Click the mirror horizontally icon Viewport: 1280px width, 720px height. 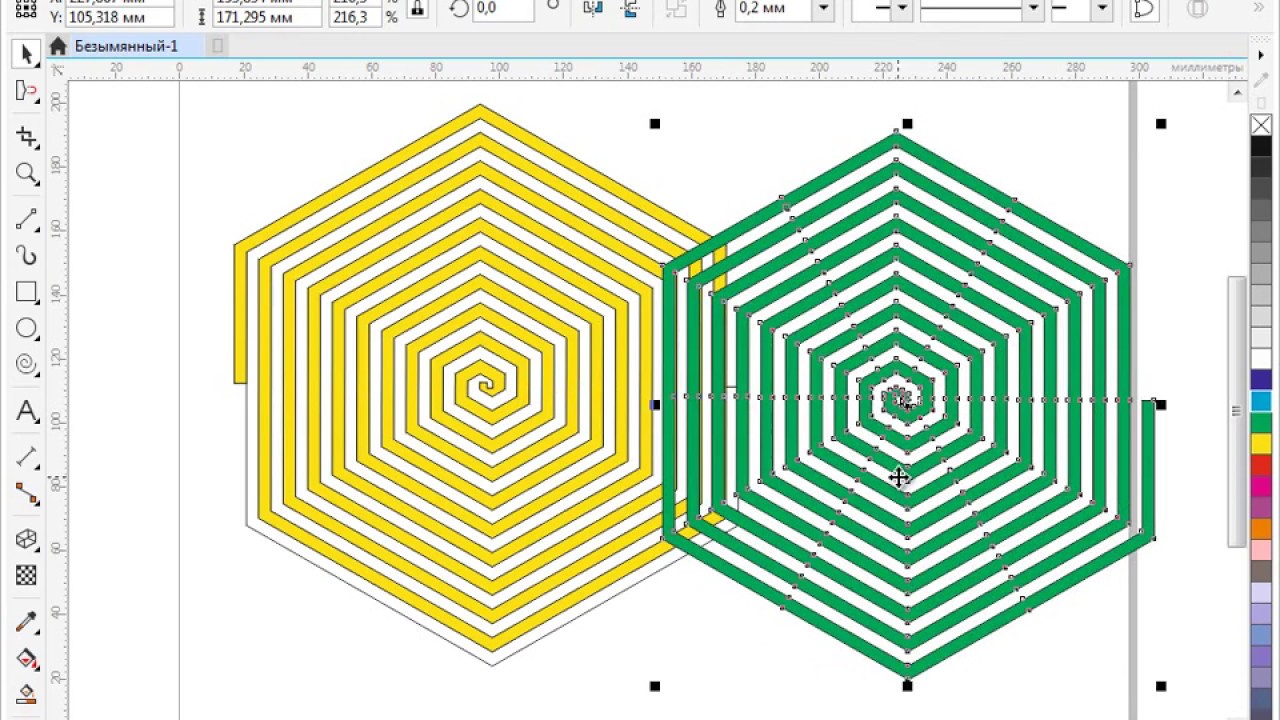[593, 9]
